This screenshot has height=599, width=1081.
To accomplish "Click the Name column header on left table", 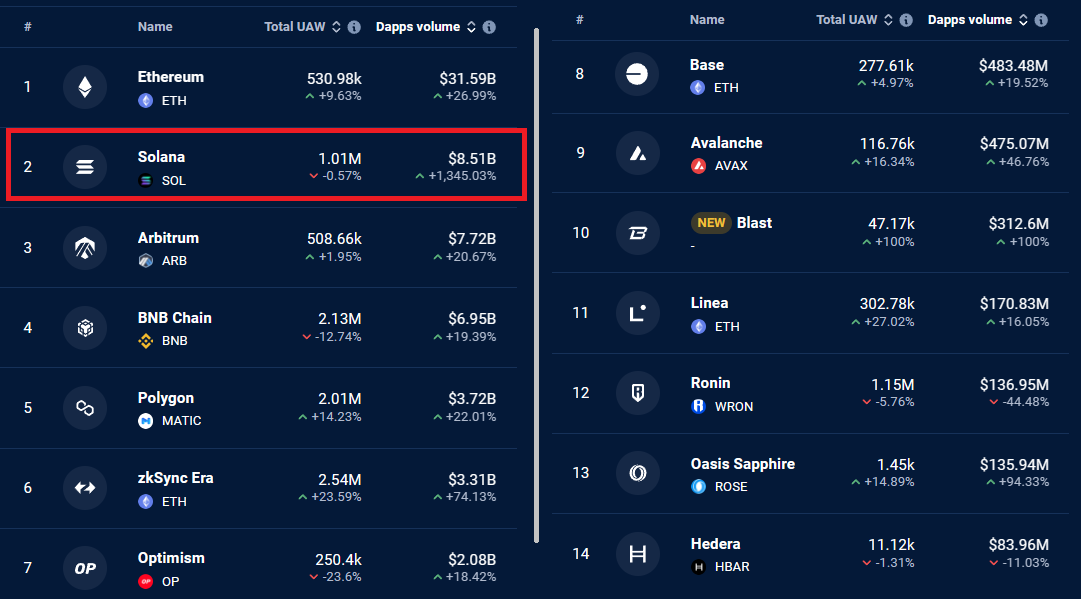I will pos(155,27).
